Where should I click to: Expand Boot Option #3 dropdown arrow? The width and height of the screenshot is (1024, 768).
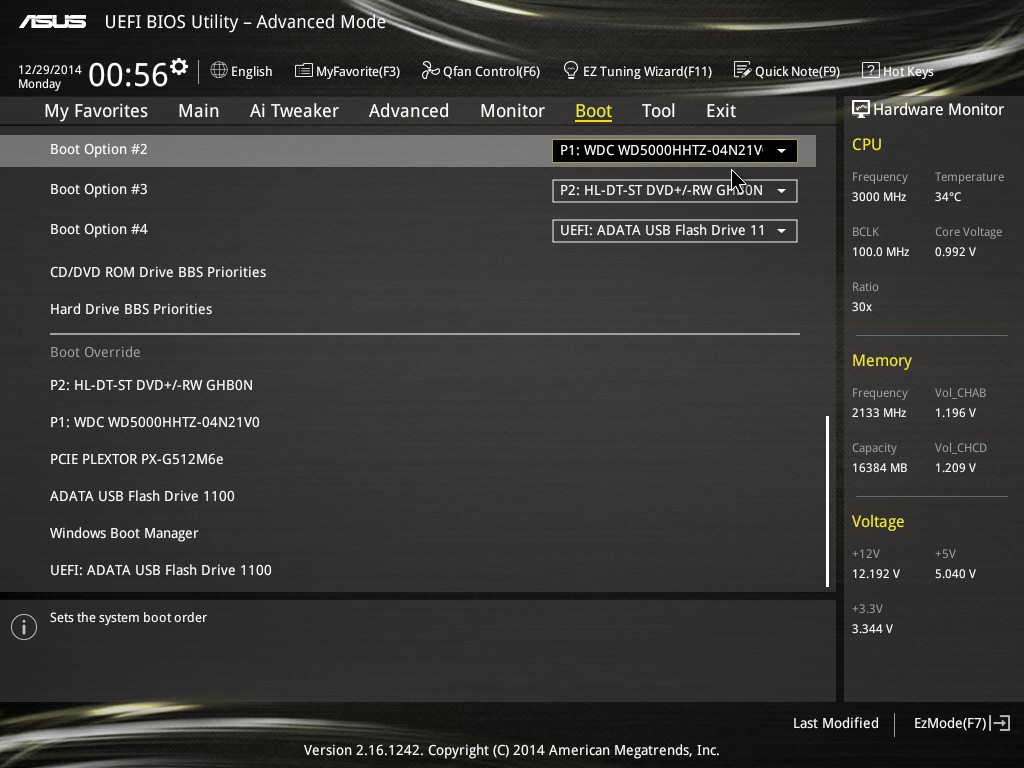pyautogui.click(x=781, y=191)
